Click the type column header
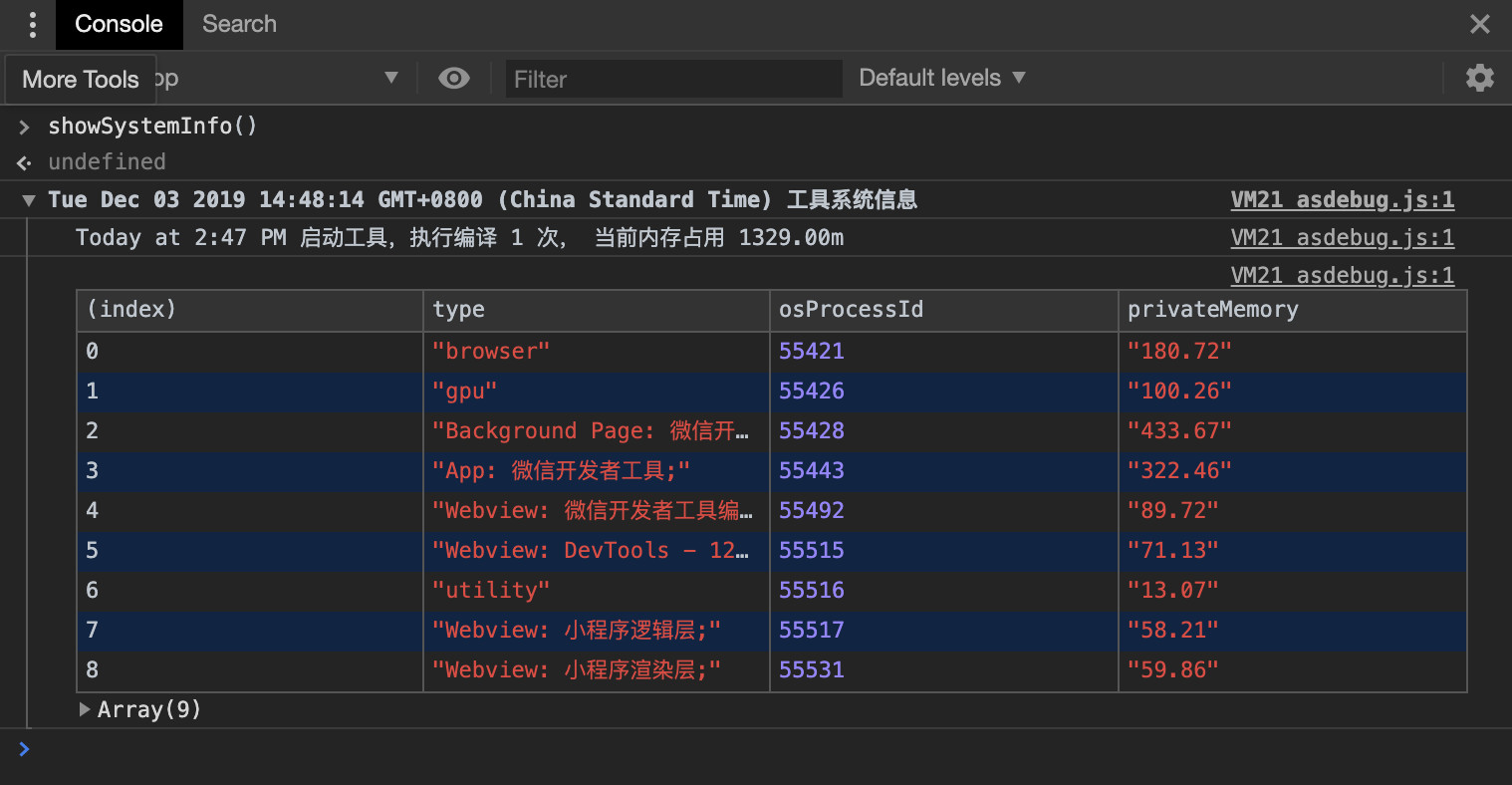 (x=596, y=310)
